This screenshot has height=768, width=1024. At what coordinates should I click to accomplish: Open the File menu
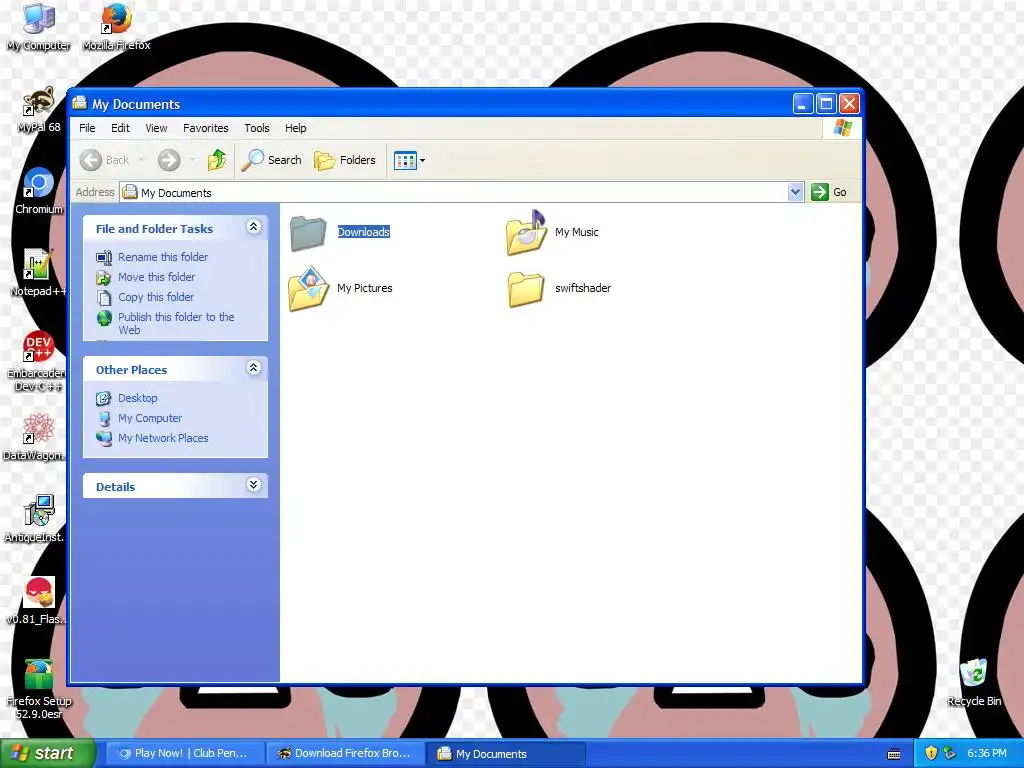tap(87, 128)
